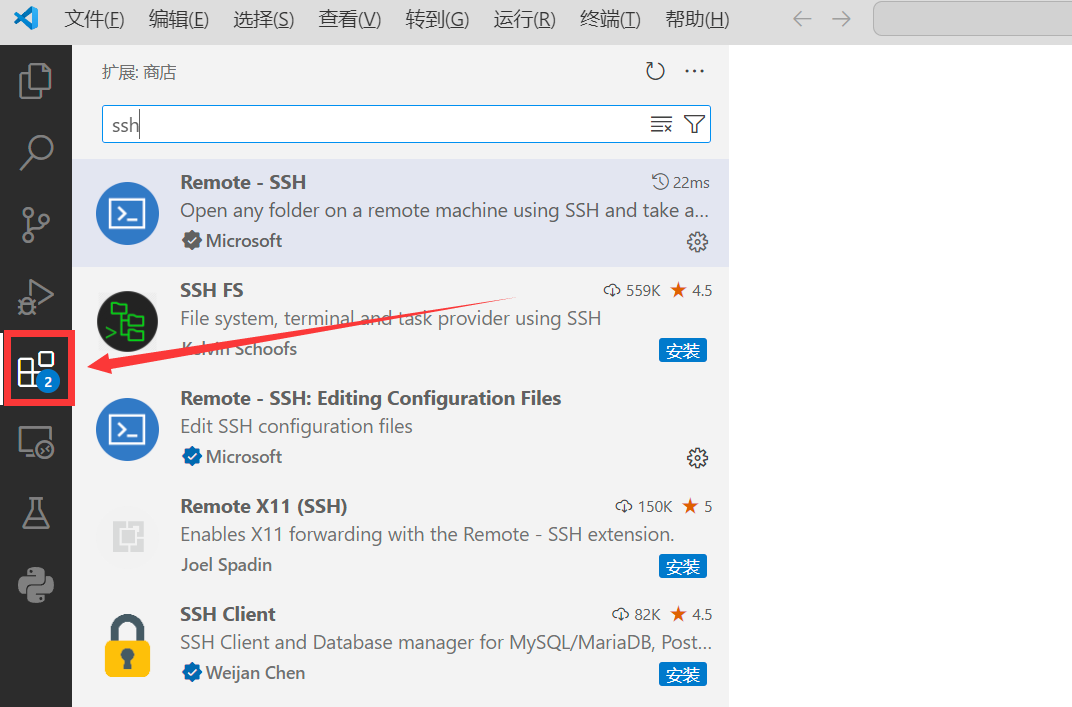Open extension filter dropdown
Viewport: 1072px width, 707px height.
tap(695, 124)
